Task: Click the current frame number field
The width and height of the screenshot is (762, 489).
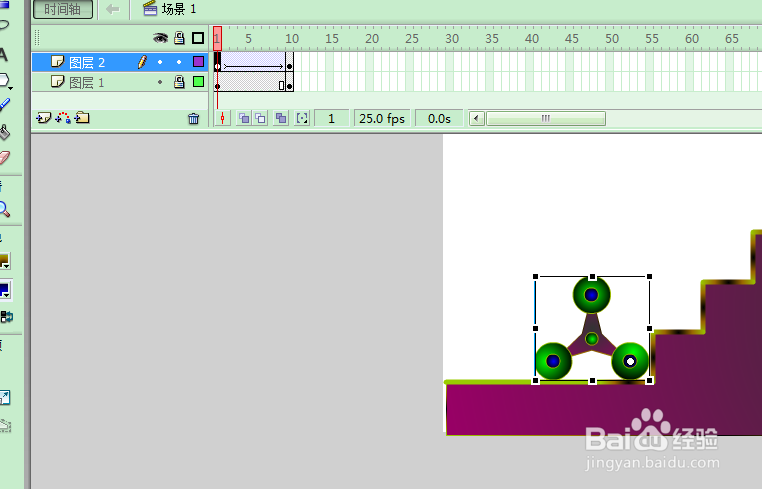Action: 331,119
